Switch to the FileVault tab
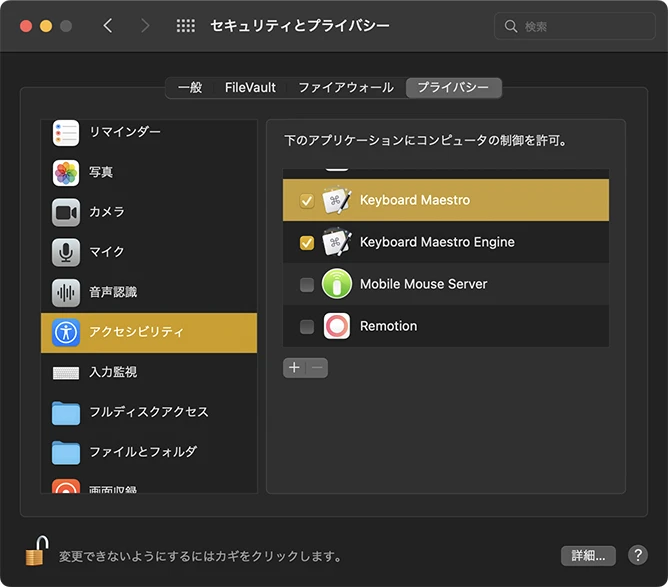Image resolution: width=668 pixels, height=587 pixels. tap(250, 88)
